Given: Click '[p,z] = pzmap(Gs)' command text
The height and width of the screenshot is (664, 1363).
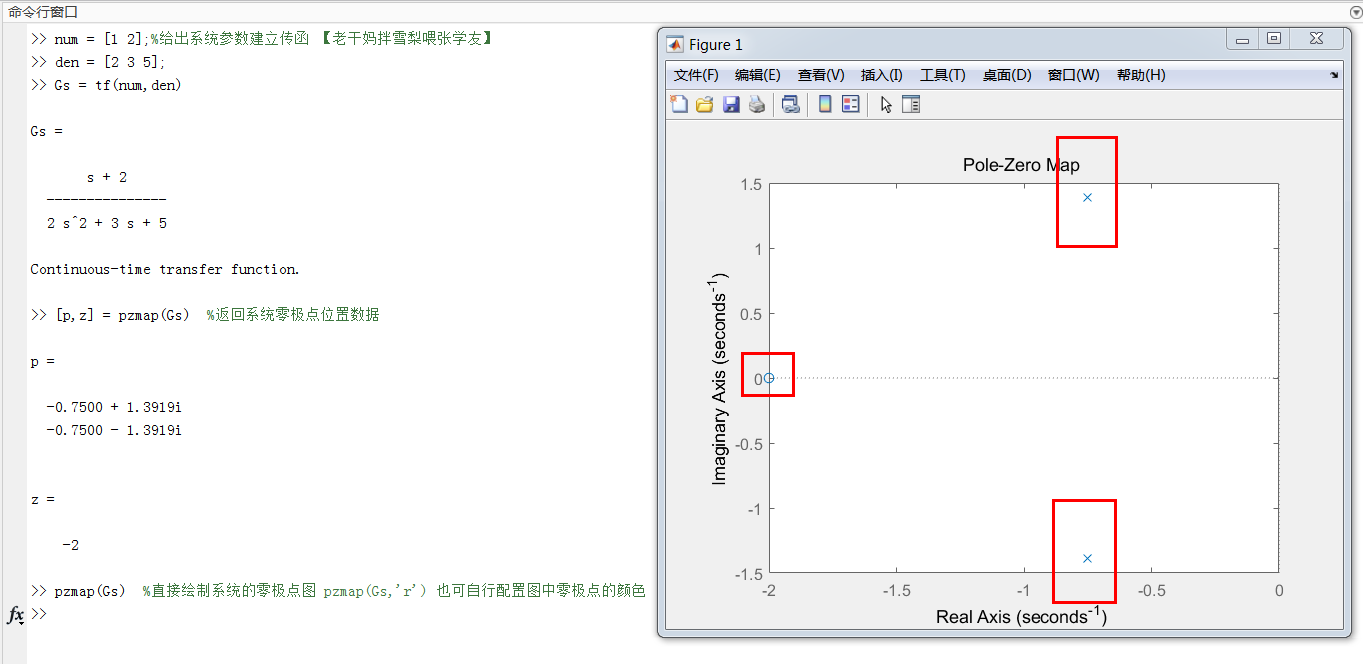Looking at the screenshot, I should 122,315.
